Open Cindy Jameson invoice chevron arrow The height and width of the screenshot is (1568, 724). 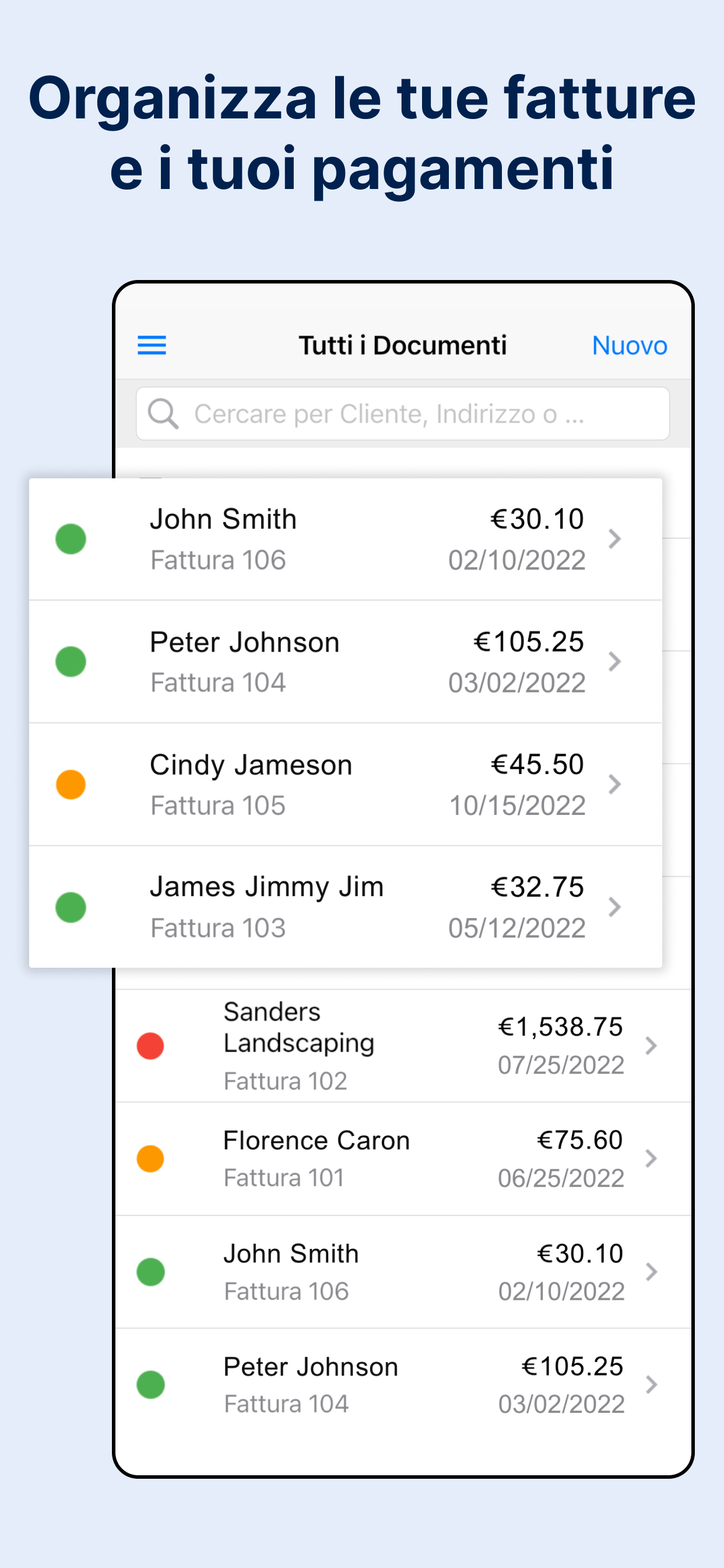click(x=614, y=784)
